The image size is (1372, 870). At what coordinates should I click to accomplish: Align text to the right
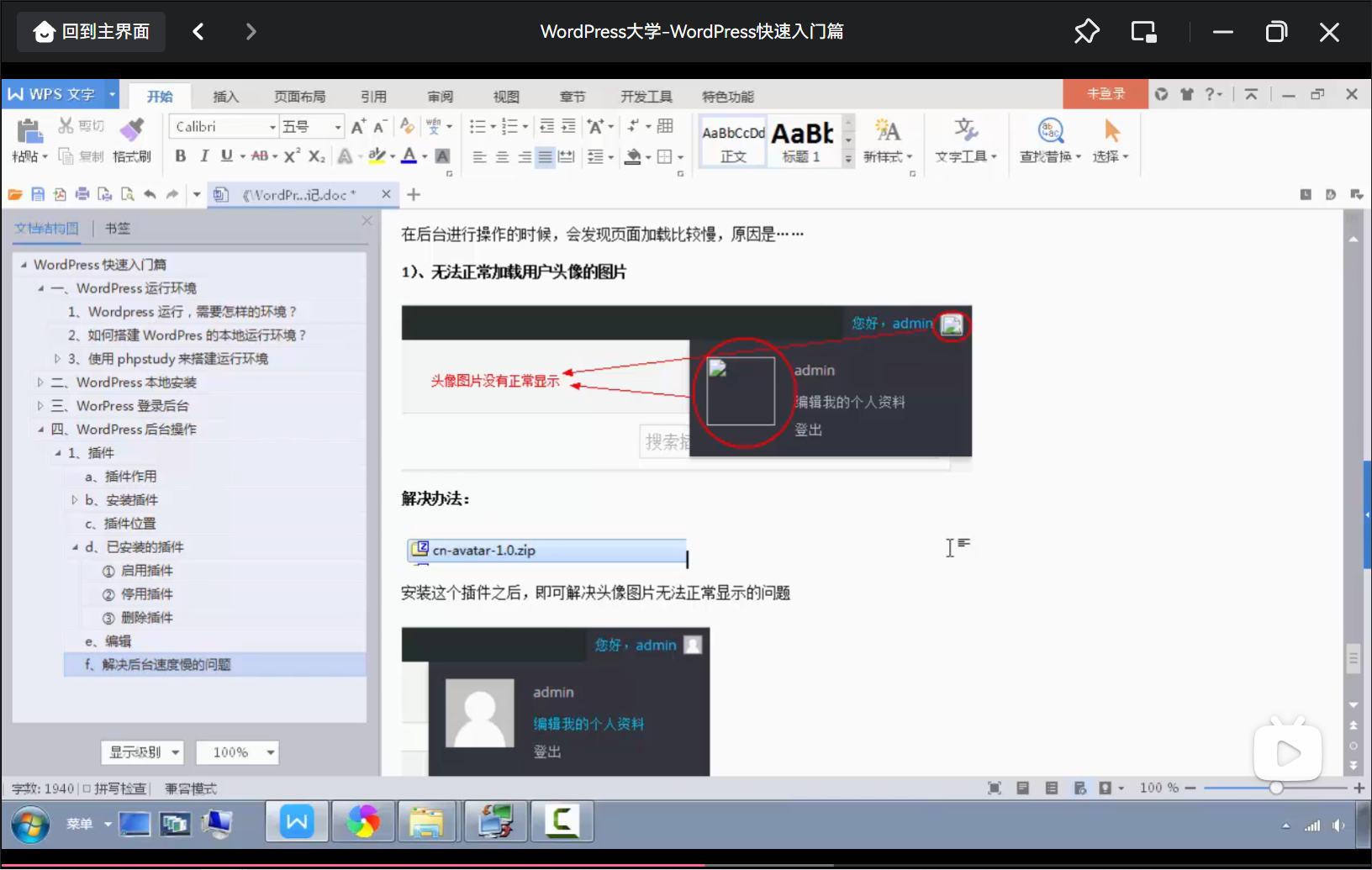click(524, 156)
